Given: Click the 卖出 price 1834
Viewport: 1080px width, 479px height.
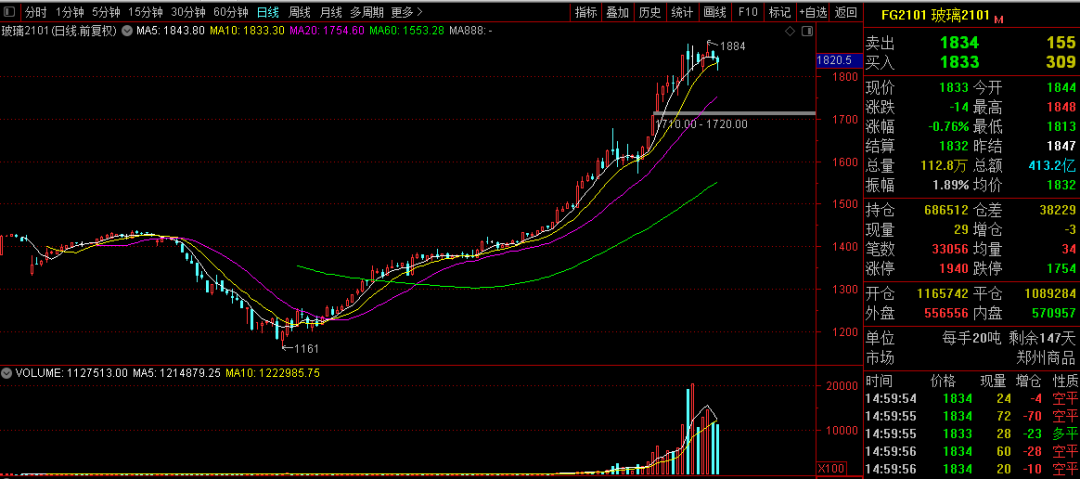Looking at the screenshot, I should coord(959,43).
